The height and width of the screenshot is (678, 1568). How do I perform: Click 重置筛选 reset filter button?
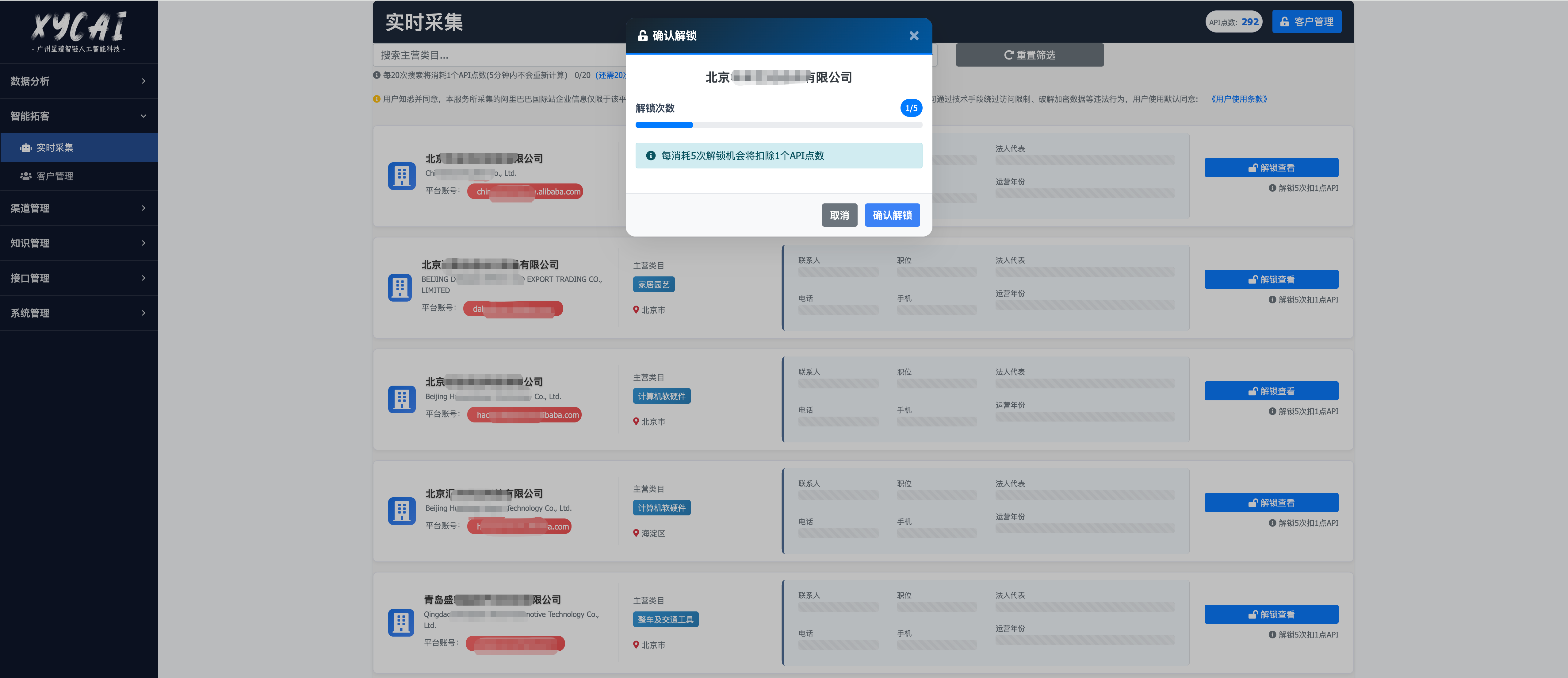(1029, 55)
